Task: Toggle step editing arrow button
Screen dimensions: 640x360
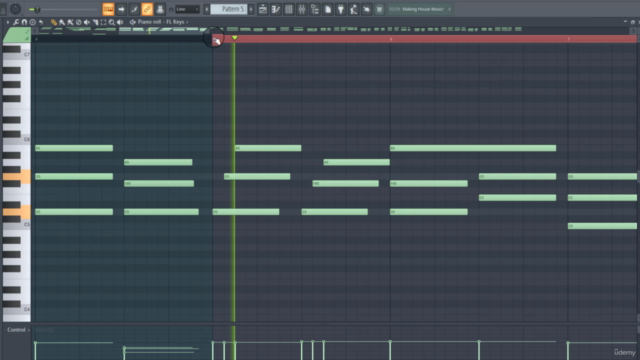Action: (121, 9)
